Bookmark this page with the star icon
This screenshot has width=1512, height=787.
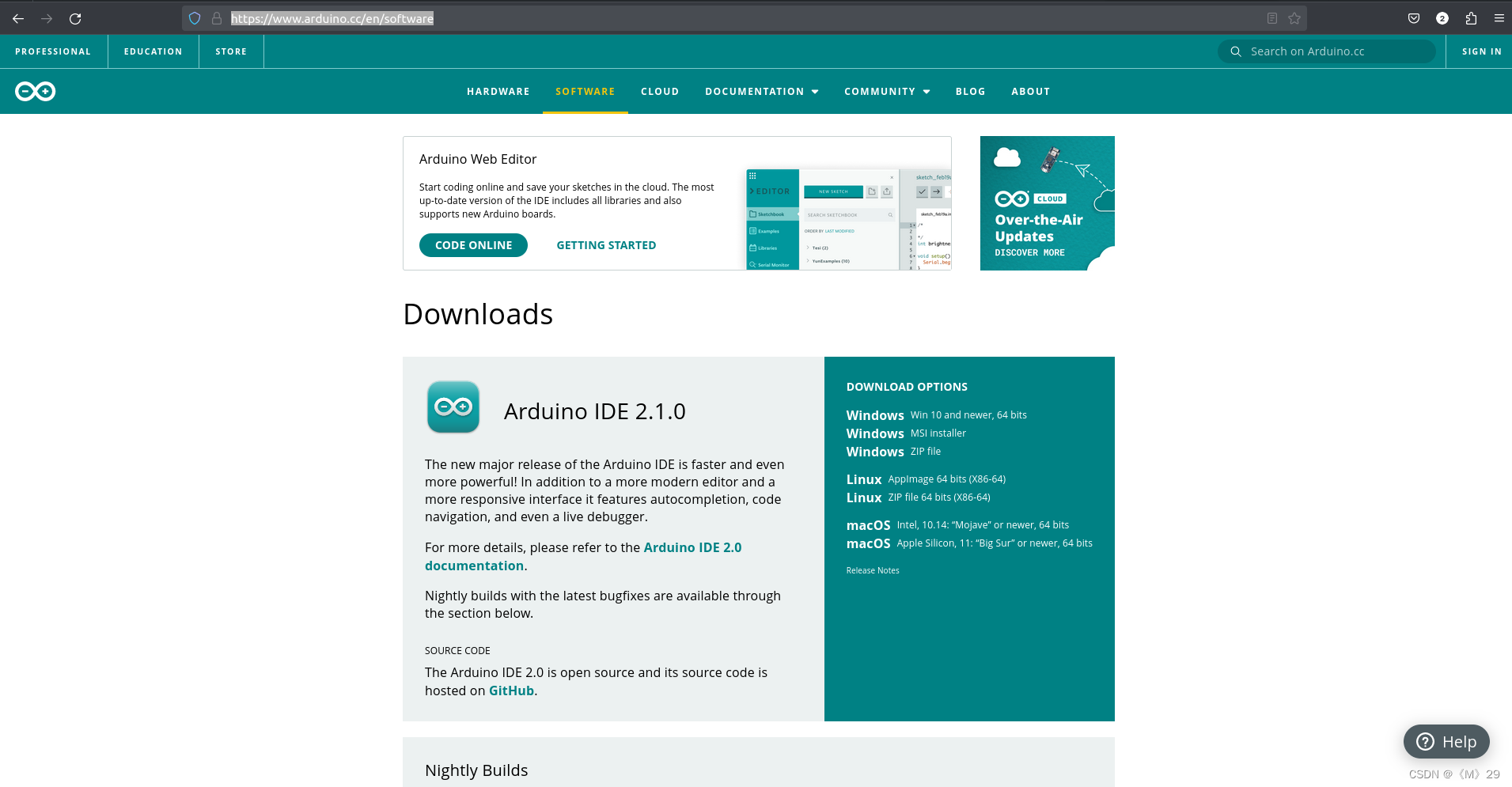tap(1294, 17)
